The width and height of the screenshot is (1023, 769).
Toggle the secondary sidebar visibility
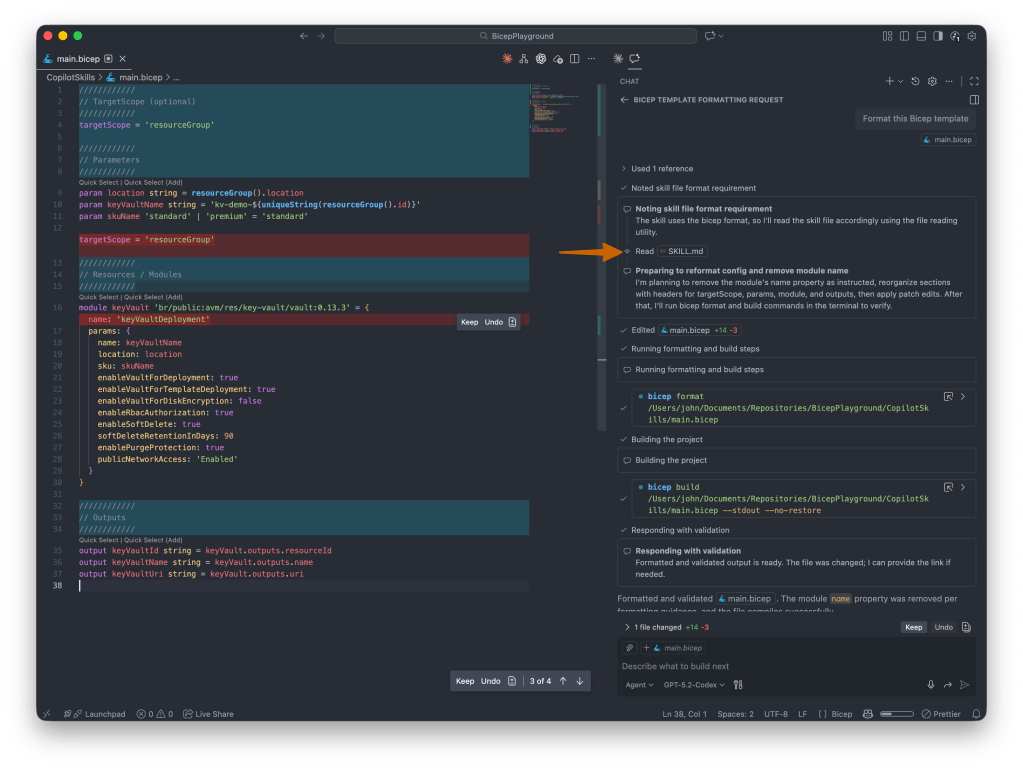pyautogui.click(x=938, y=36)
